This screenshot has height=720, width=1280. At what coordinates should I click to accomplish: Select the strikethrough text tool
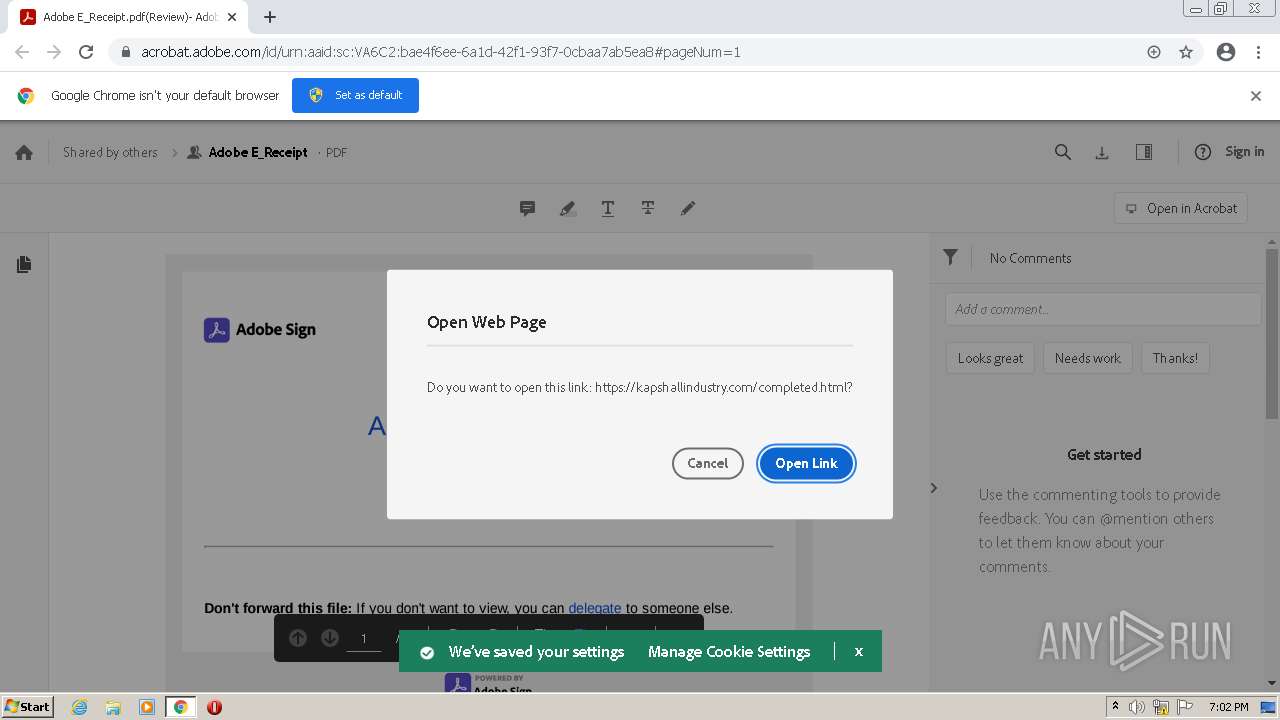click(x=648, y=208)
